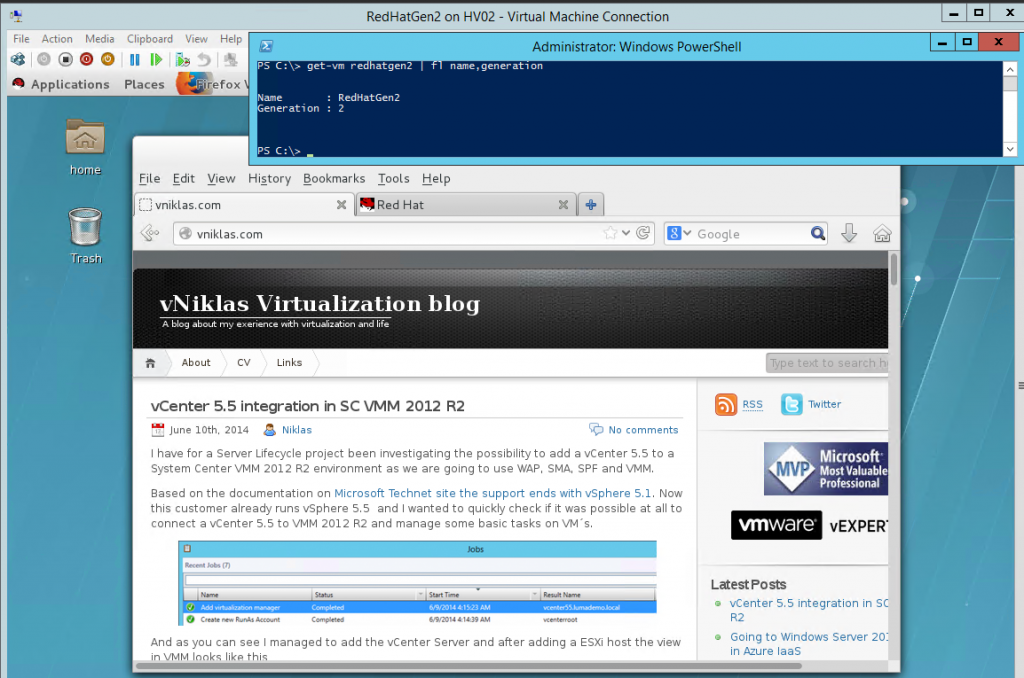This screenshot has height=678, width=1024.
Task: Open the Twitter bird icon
Action: (792, 405)
